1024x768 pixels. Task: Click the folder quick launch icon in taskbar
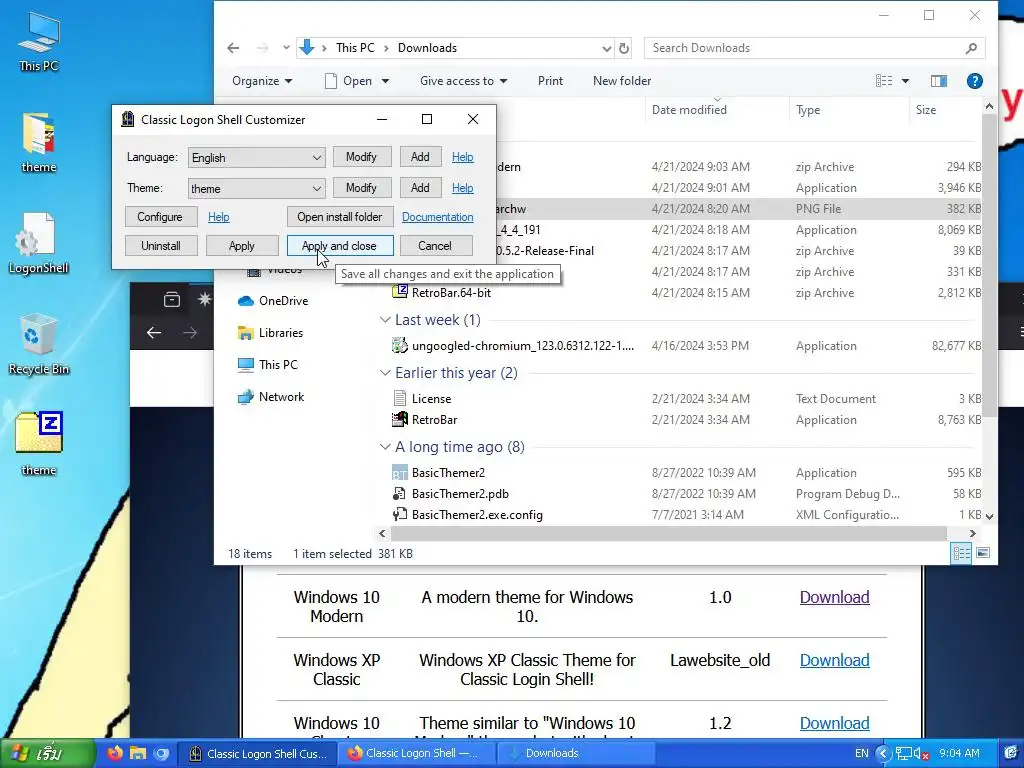(138, 753)
